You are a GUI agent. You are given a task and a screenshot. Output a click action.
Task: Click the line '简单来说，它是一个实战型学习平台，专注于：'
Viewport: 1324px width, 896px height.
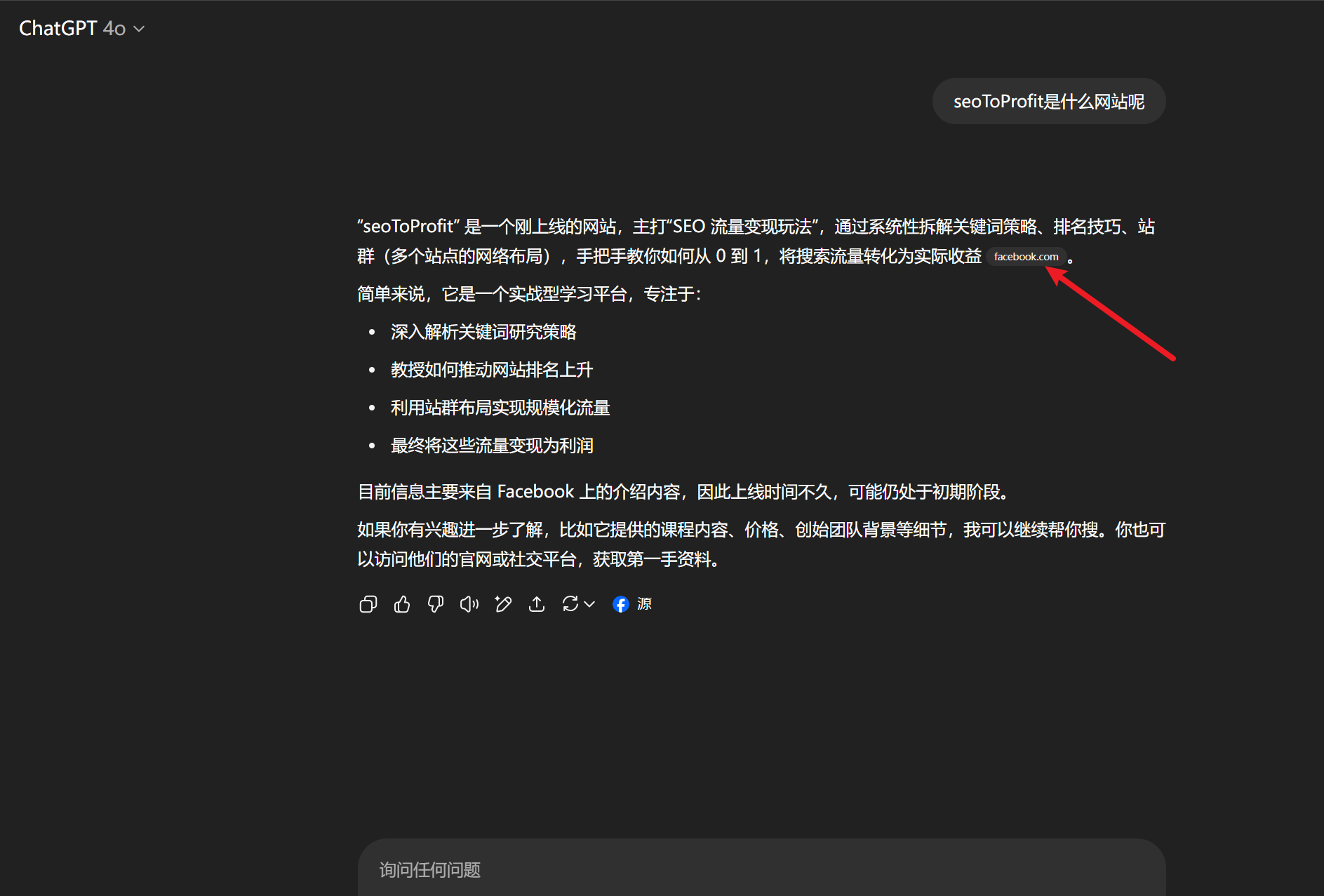[530, 294]
